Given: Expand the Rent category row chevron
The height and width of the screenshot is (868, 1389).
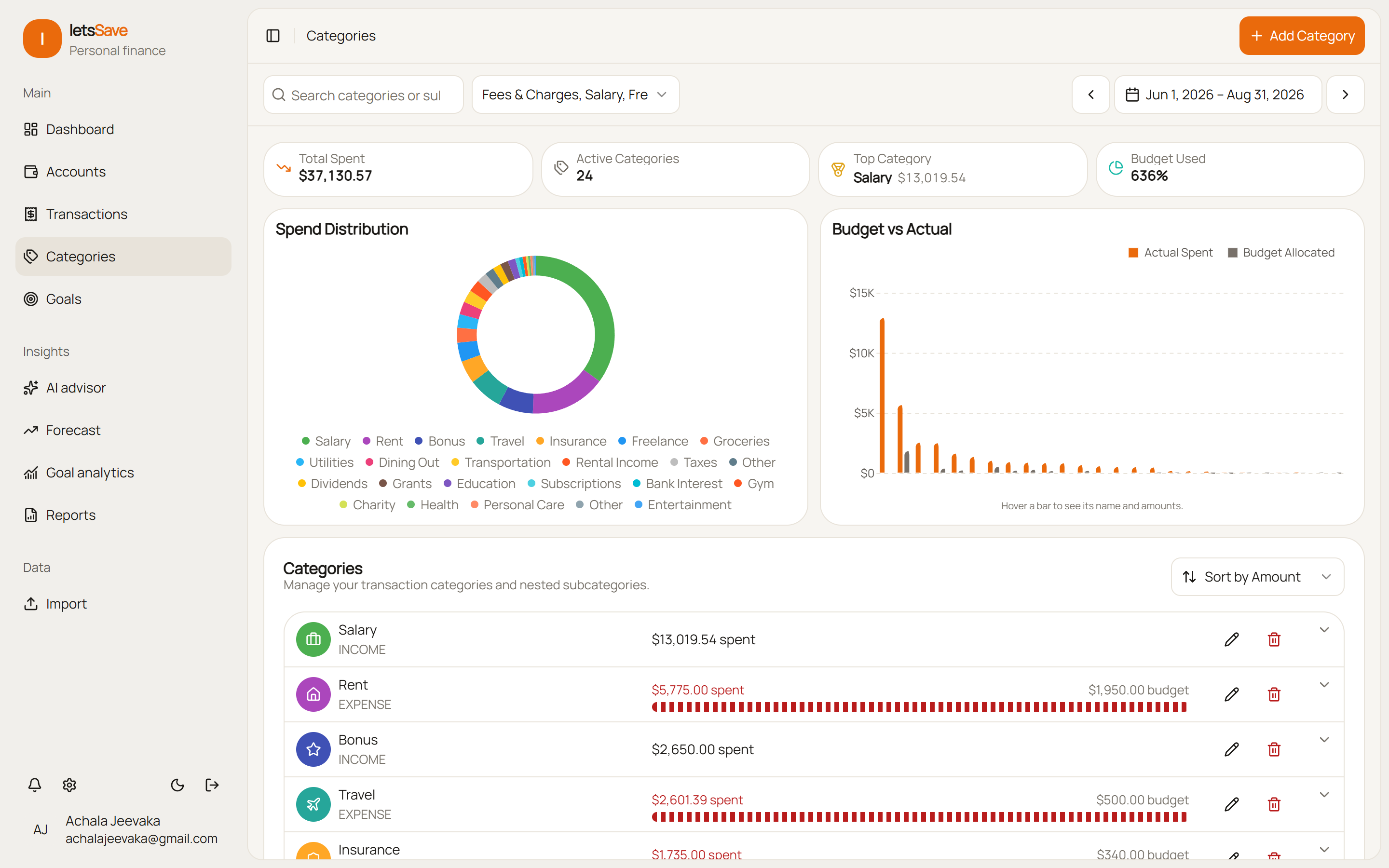Looking at the screenshot, I should click(x=1324, y=685).
